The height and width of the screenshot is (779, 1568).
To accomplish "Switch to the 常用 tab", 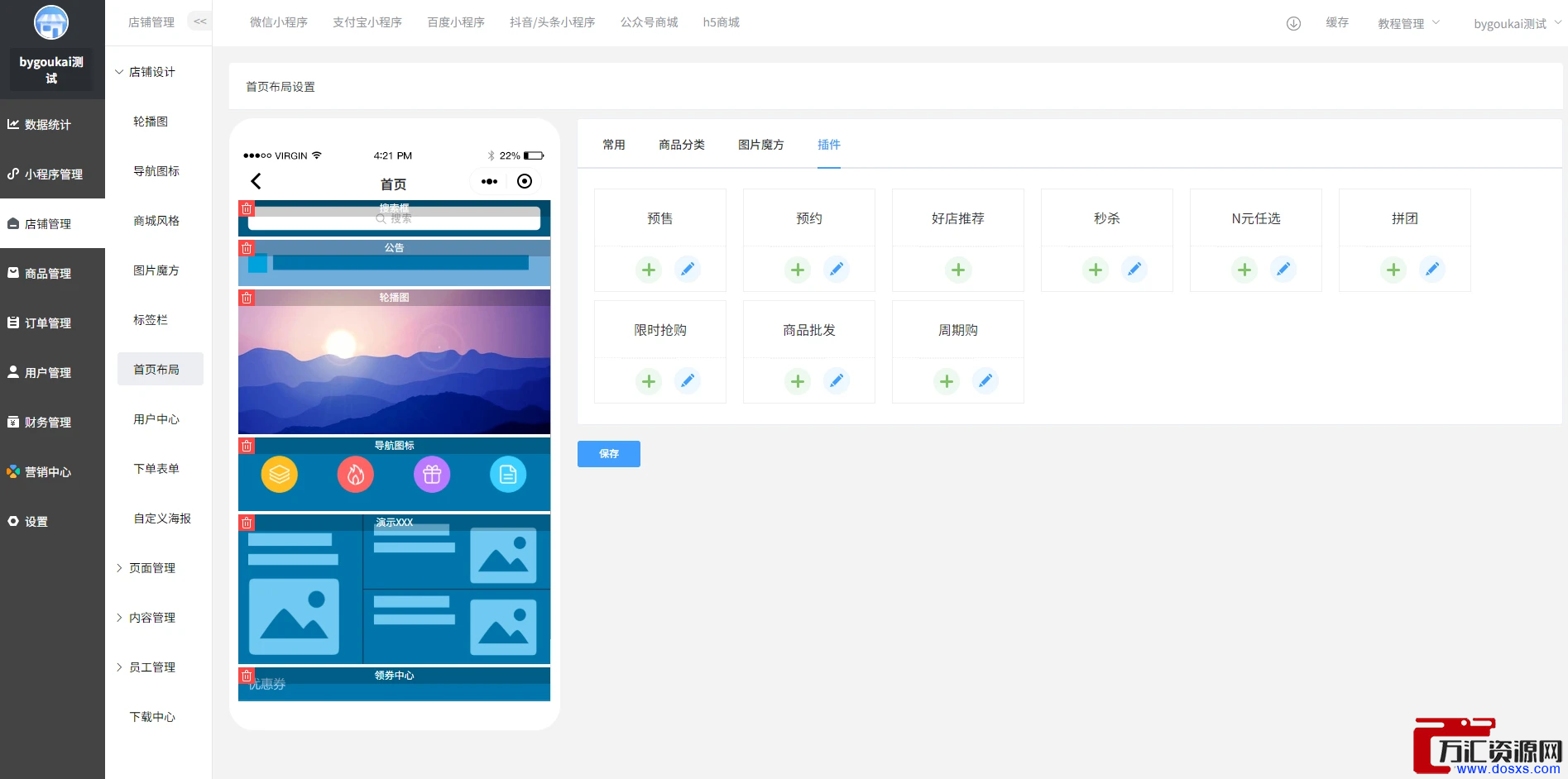I will tap(614, 145).
